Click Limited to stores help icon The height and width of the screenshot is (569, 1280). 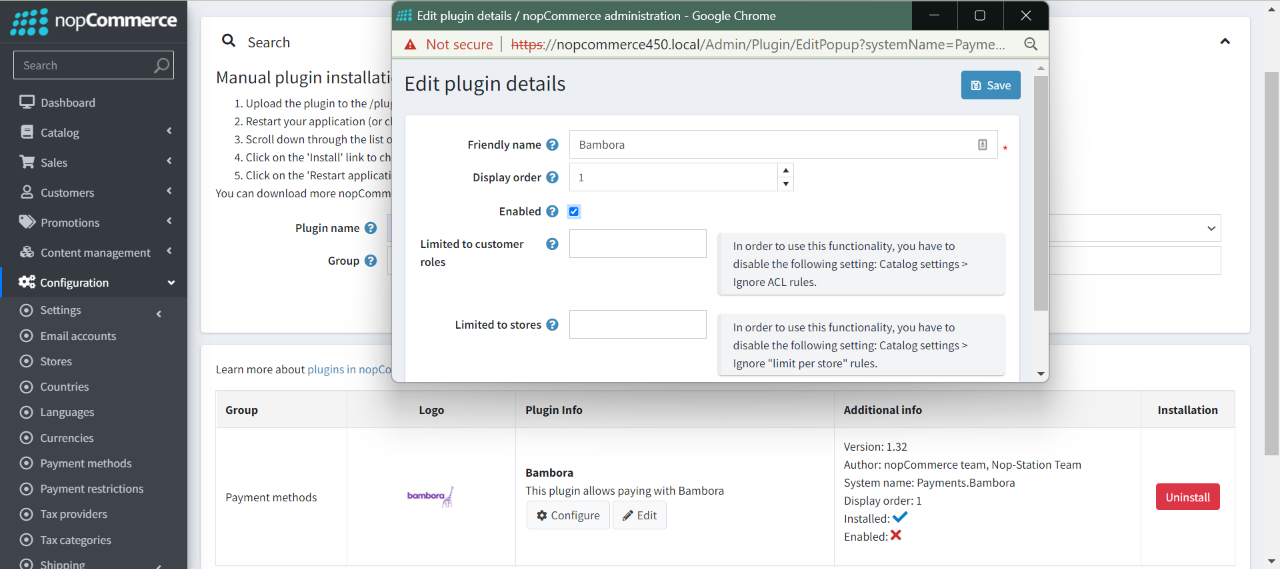[552, 325]
